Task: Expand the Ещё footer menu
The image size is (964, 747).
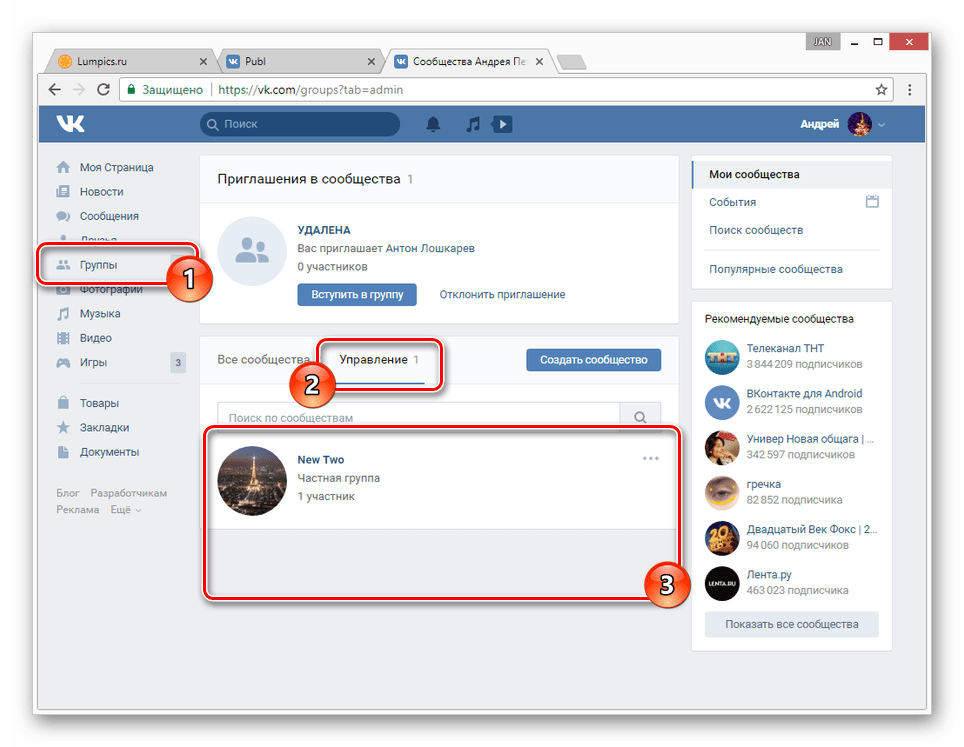Action: pyautogui.click(x=125, y=510)
